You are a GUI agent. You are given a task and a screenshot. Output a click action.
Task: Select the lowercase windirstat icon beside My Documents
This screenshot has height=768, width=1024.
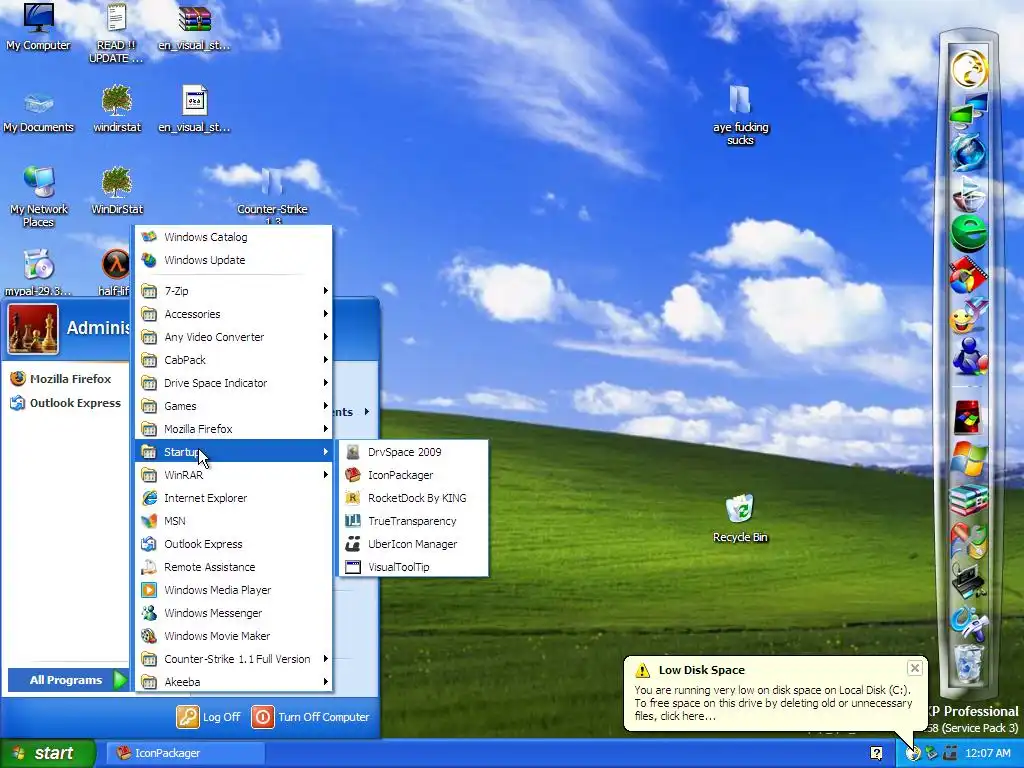point(117,109)
